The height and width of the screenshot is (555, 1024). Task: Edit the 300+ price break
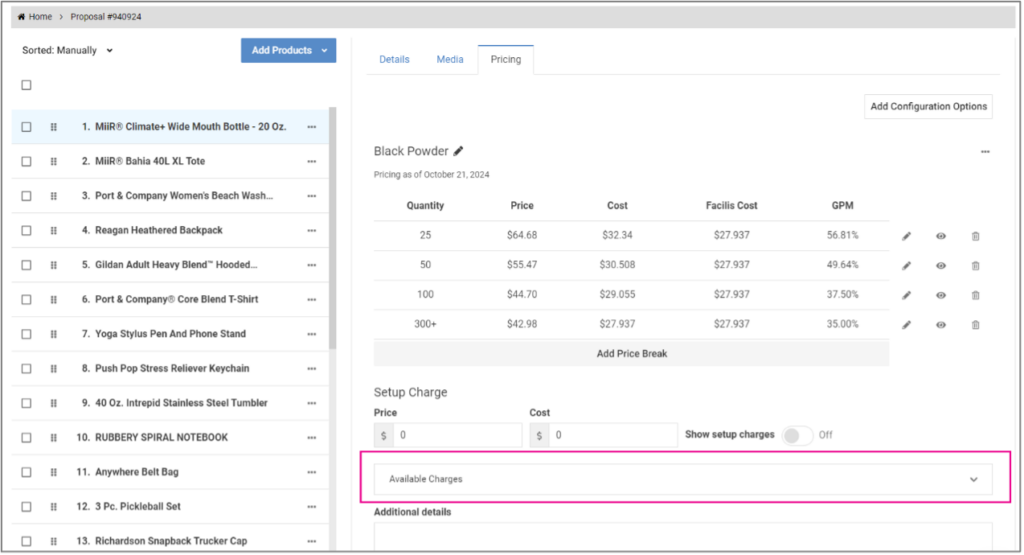[906, 325]
